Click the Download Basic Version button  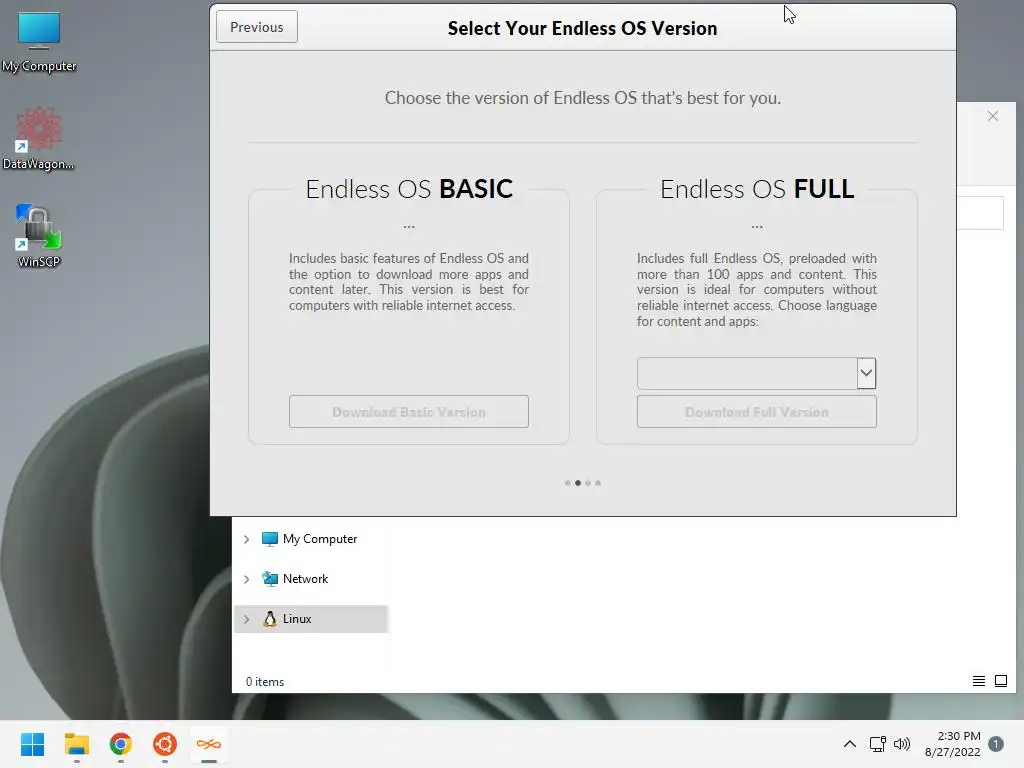pyautogui.click(x=409, y=411)
